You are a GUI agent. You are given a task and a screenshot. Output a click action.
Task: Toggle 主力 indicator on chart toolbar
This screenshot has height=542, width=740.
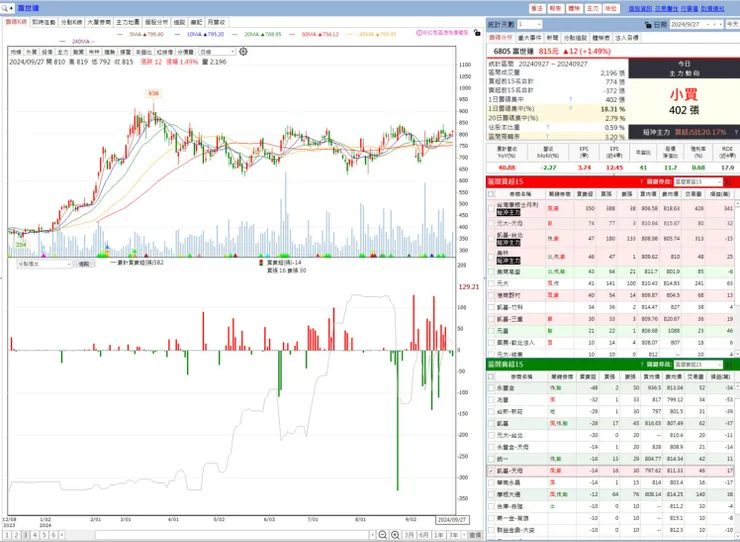click(63, 52)
